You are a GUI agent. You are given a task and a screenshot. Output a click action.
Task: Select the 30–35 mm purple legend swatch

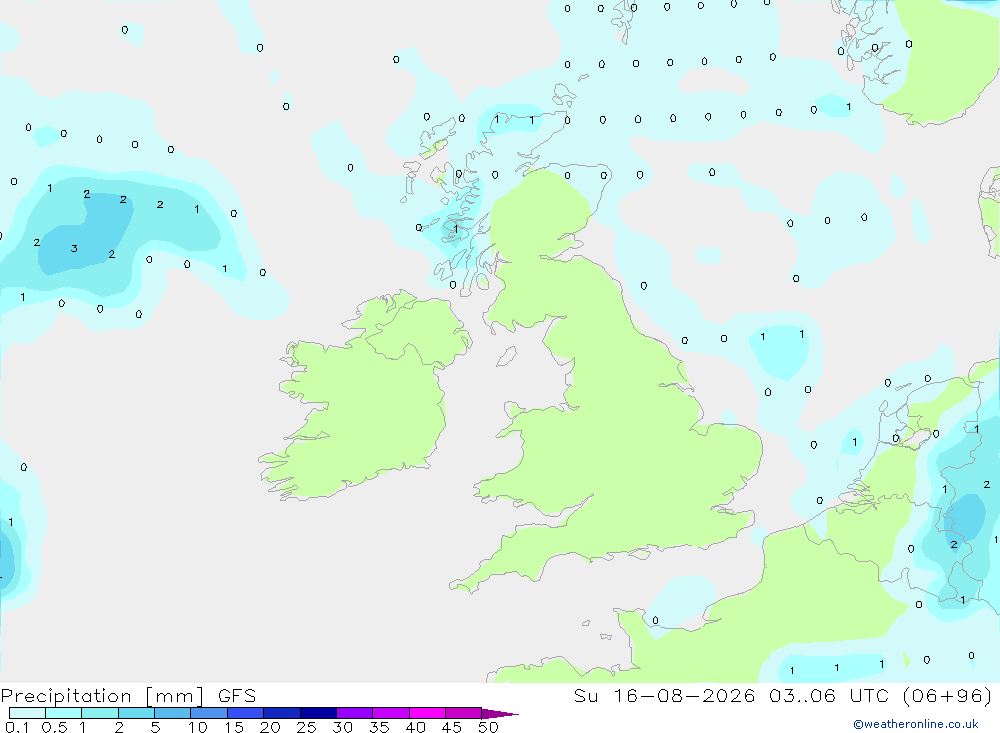pos(355,713)
